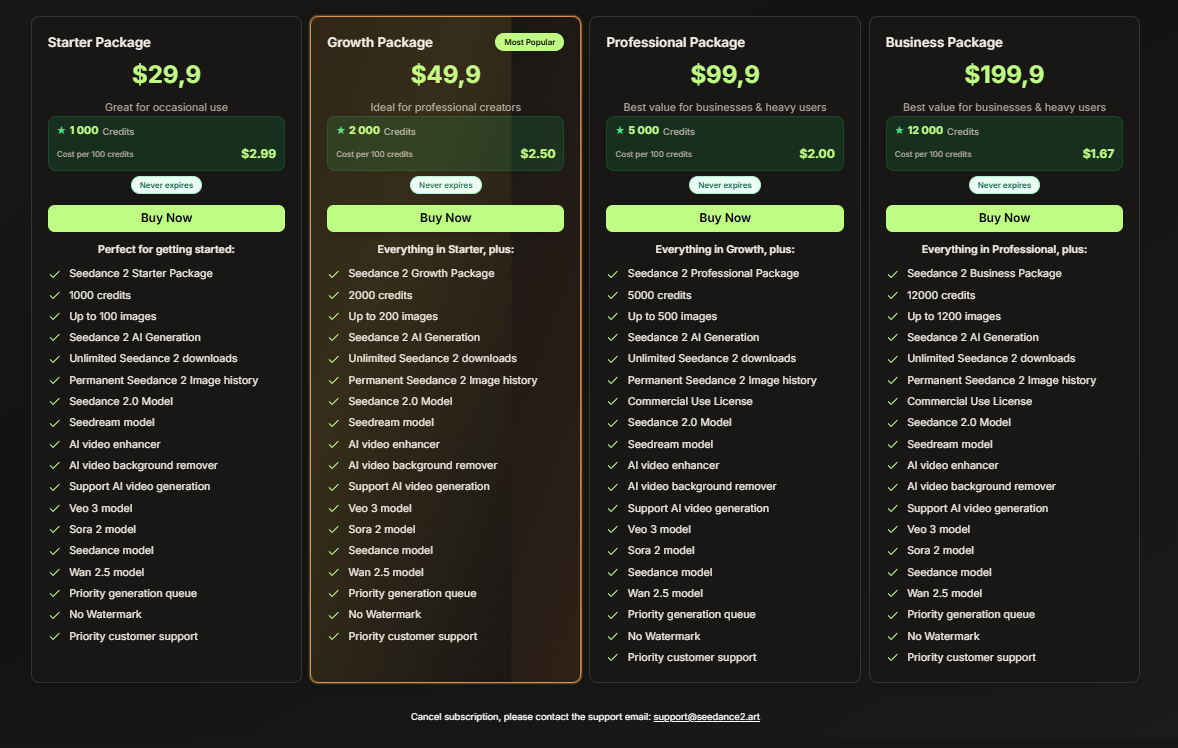Click checkmark beside Professional's Commercial Use License

point(613,401)
